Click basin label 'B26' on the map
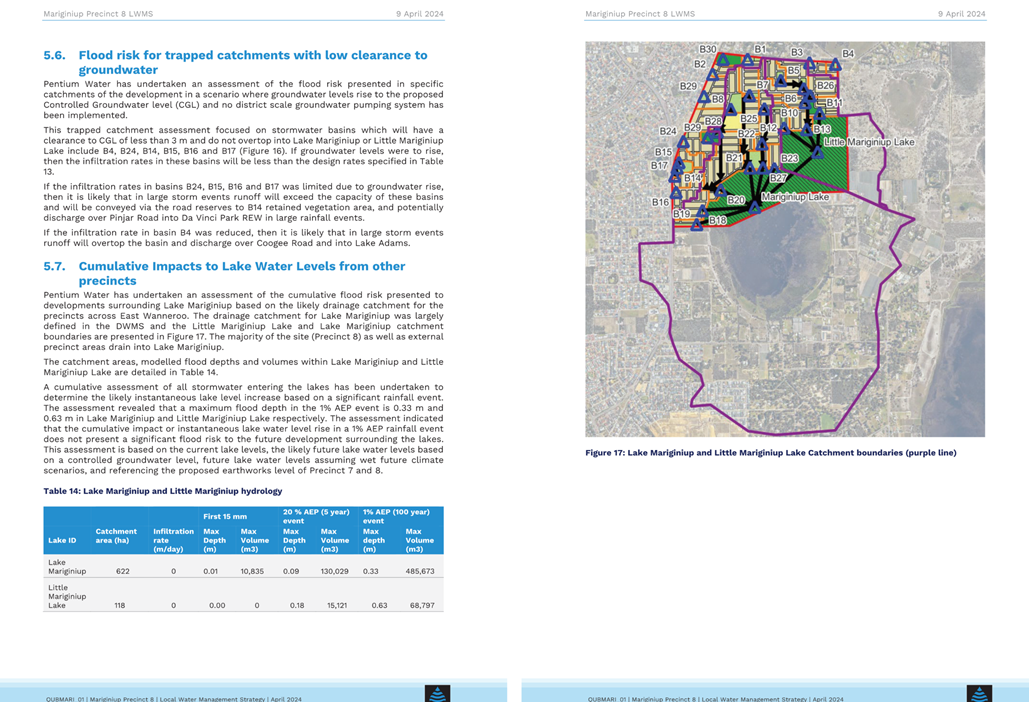 [x=825, y=85]
